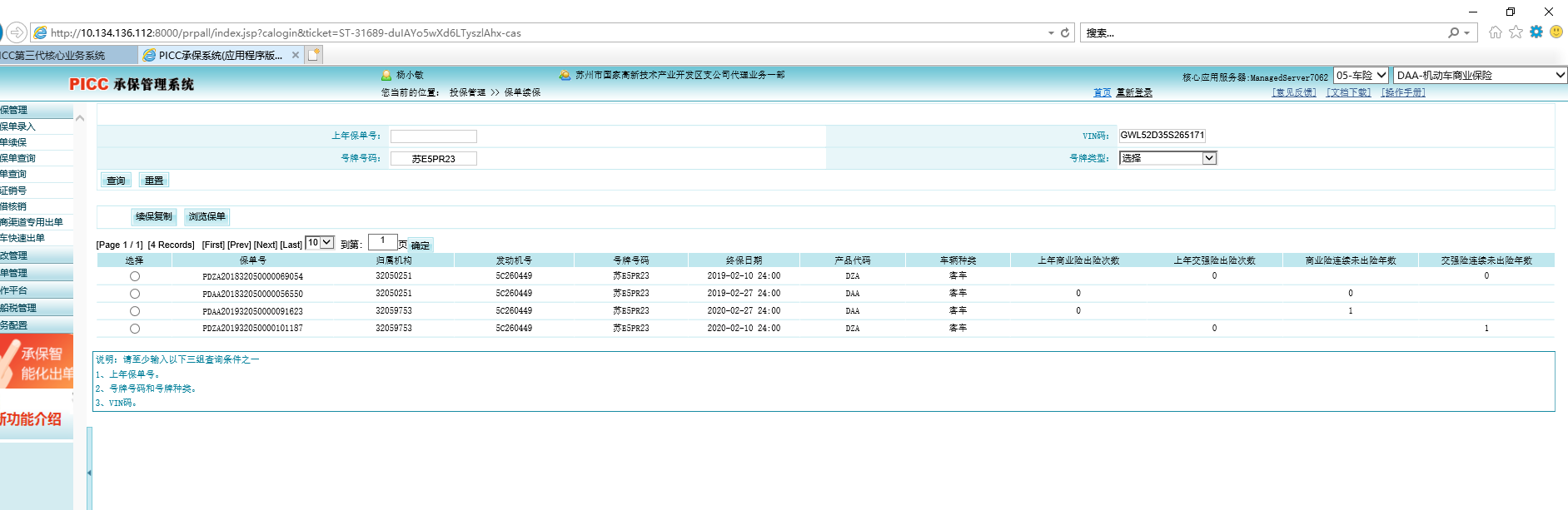
Task: Open the search provider dropdown arrow
Action: tap(1466, 33)
